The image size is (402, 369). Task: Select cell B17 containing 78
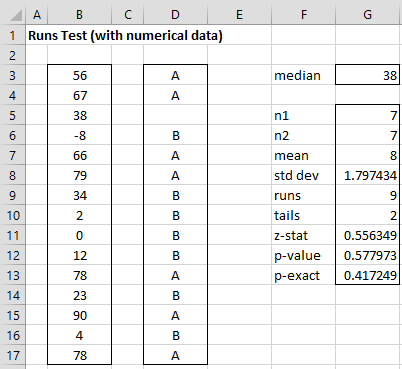(80, 355)
